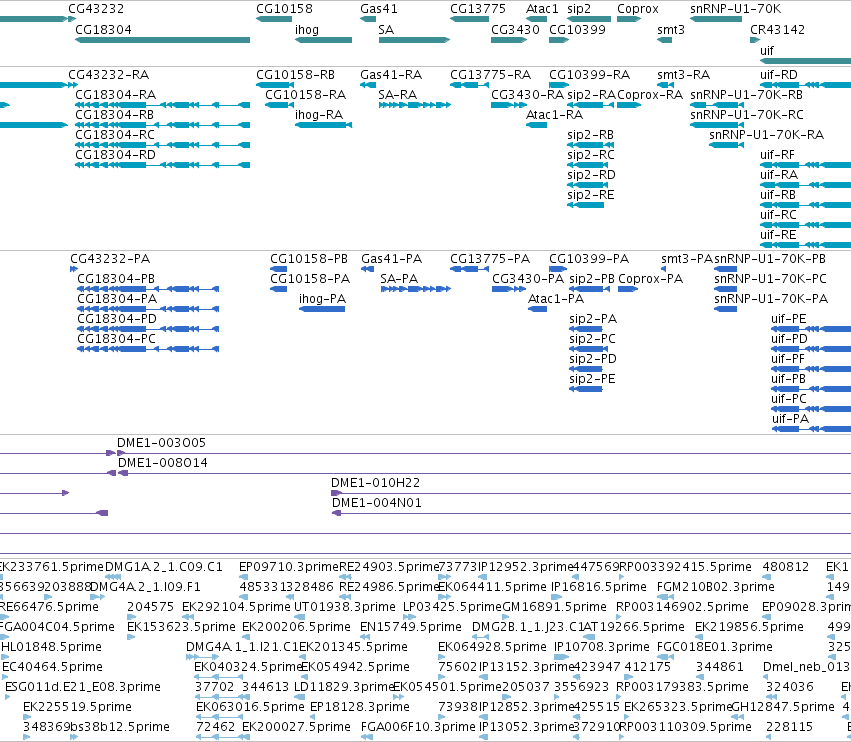Click protein CG18304-PC
Image resolution: width=851 pixels, height=742 pixels.
click(x=148, y=349)
